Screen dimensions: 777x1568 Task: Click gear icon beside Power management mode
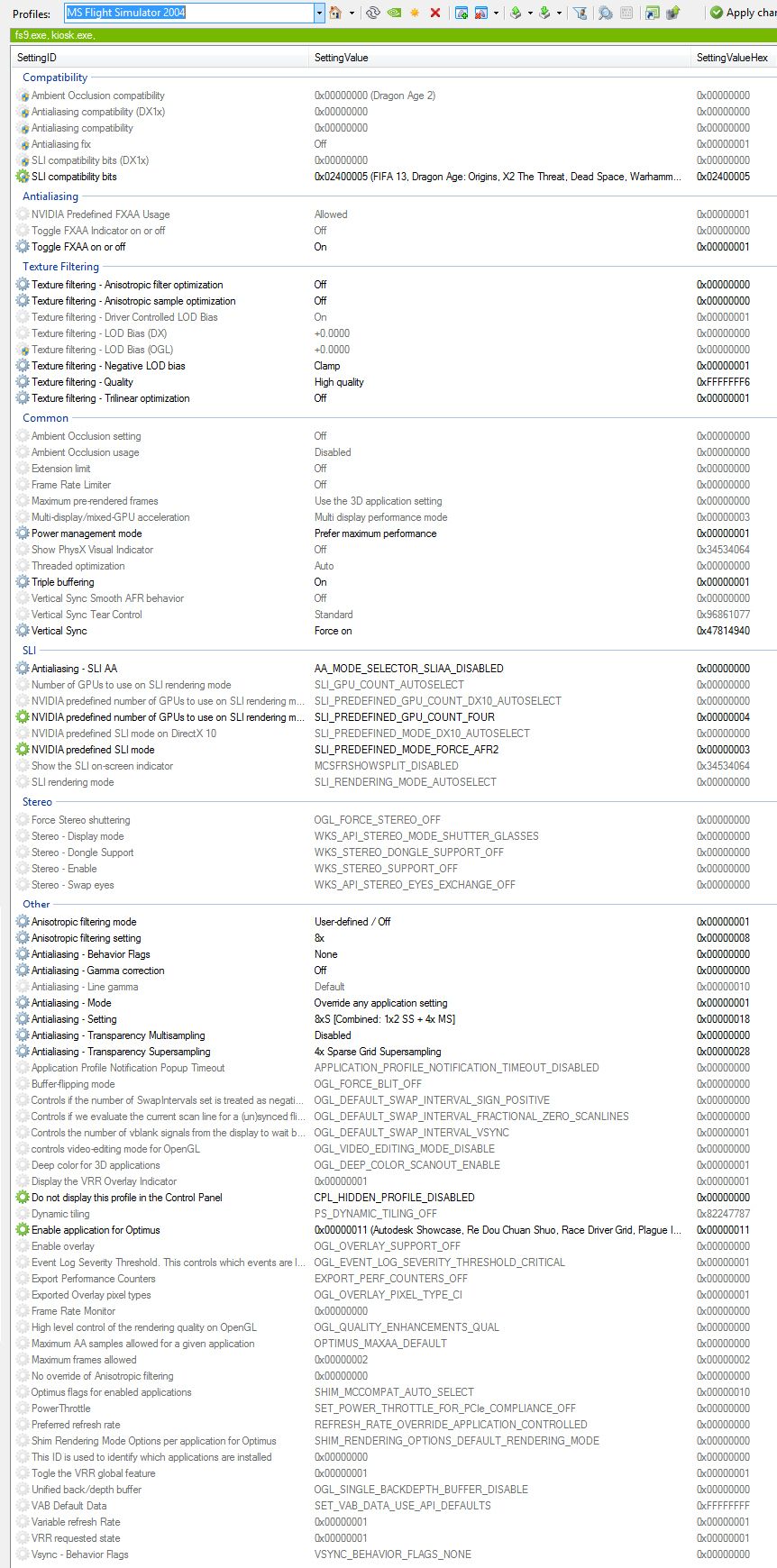coord(23,533)
